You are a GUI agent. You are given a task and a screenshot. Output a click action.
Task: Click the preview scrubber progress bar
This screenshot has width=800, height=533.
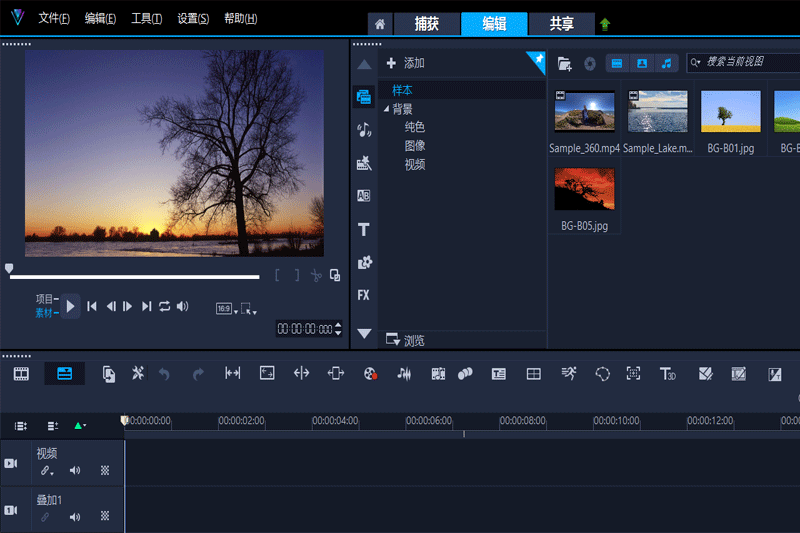(135, 277)
